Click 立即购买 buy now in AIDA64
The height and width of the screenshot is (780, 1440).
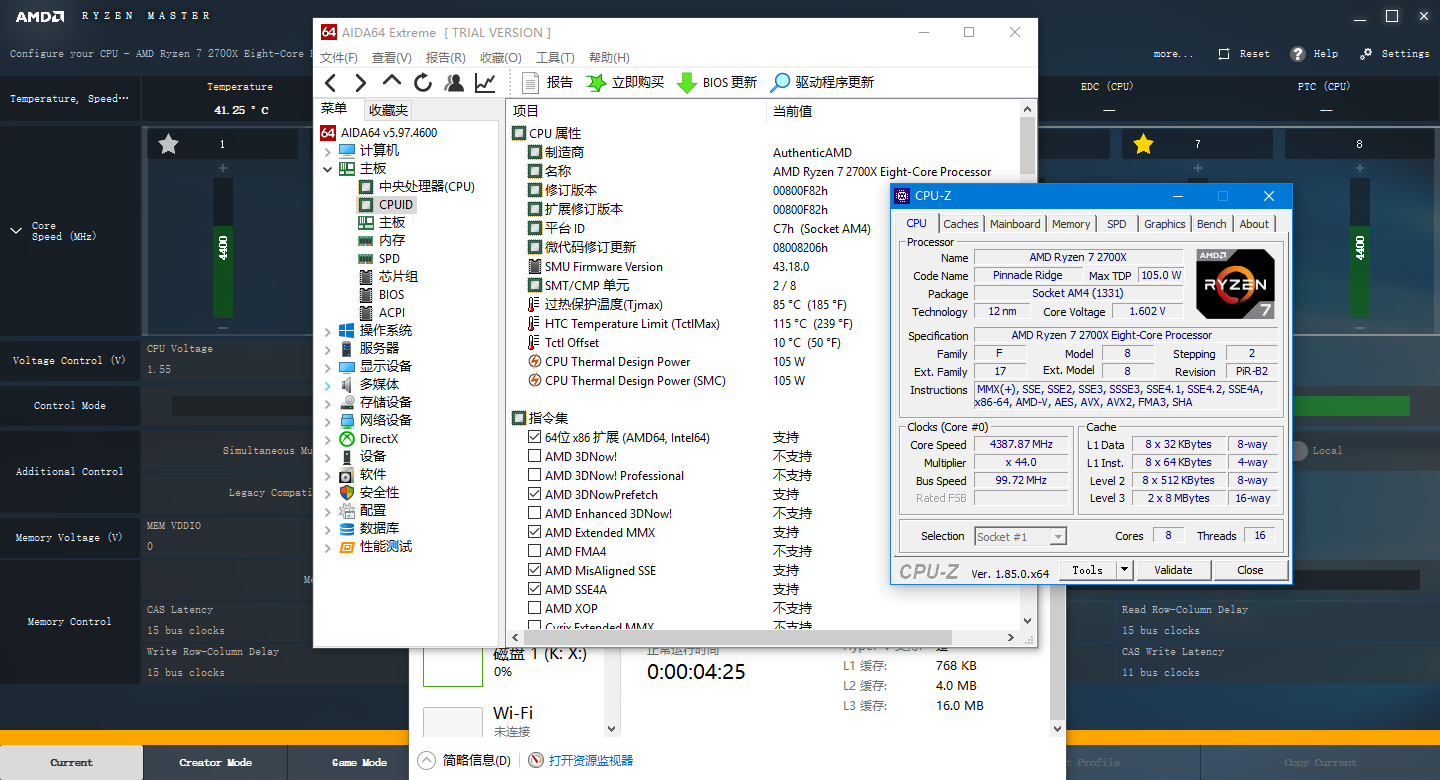pyautogui.click(x=626, y=83)
